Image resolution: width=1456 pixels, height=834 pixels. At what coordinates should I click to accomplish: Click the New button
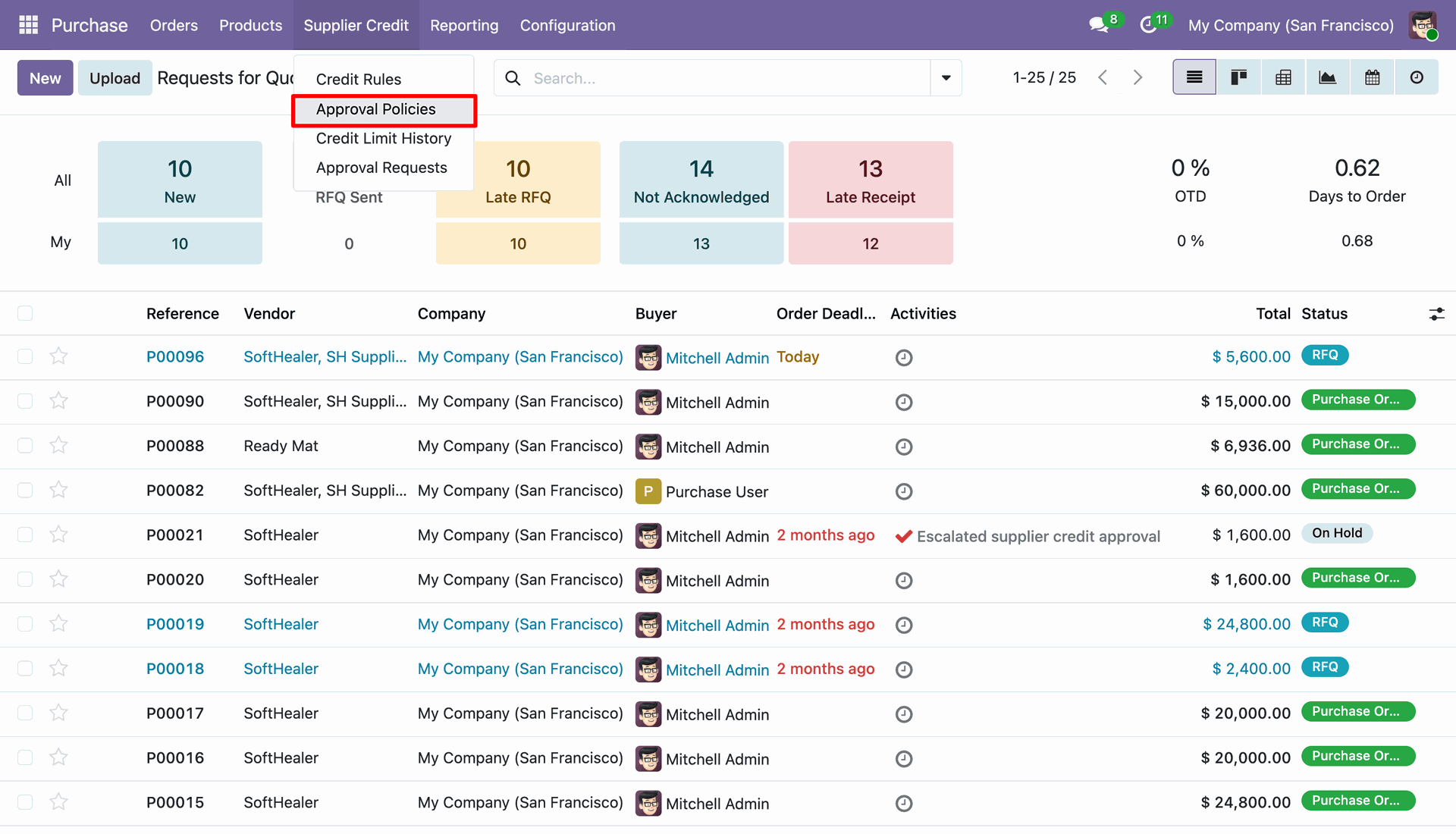pos(45,77)
